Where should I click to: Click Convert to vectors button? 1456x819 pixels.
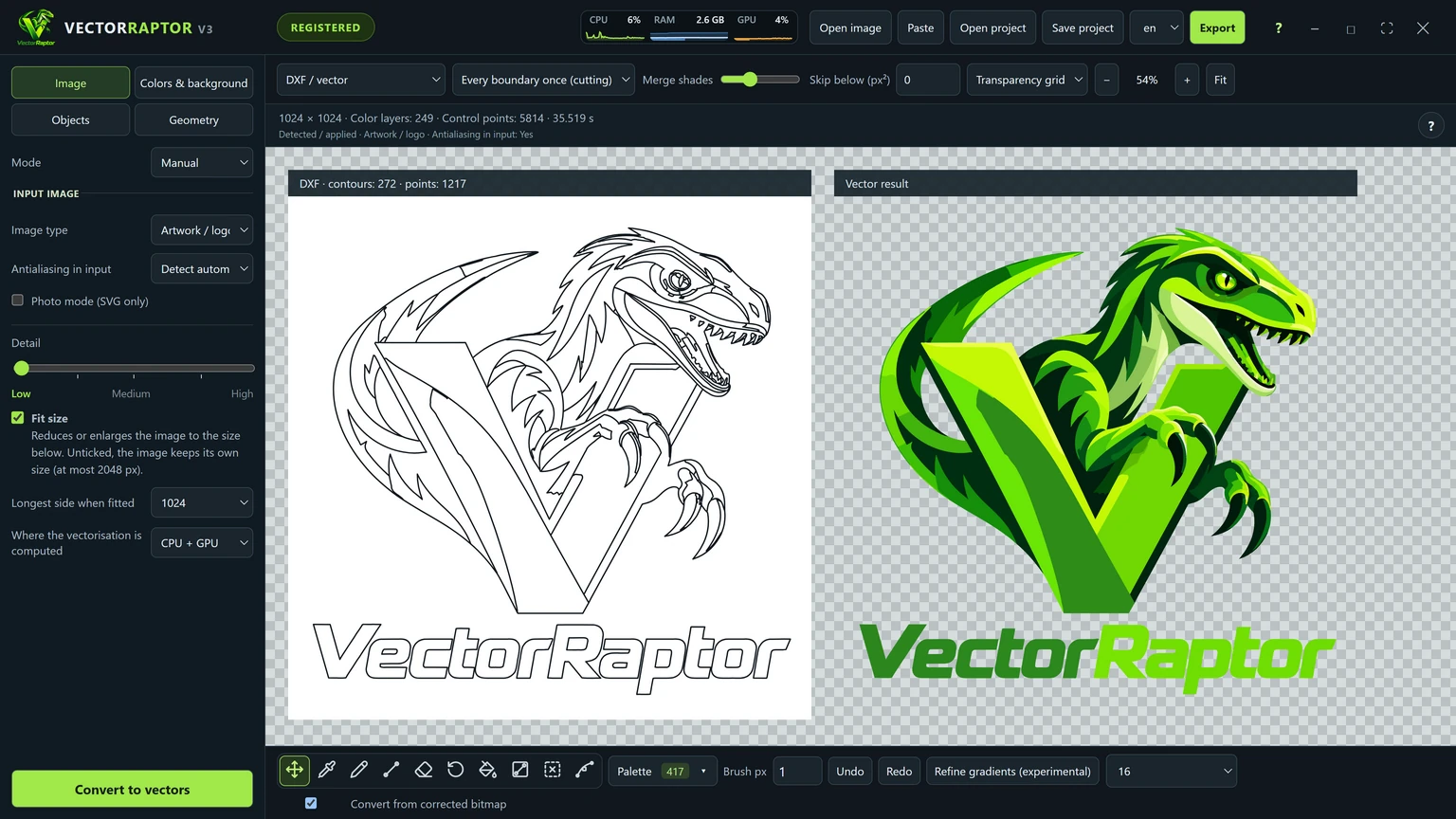(x=132, y=789)
